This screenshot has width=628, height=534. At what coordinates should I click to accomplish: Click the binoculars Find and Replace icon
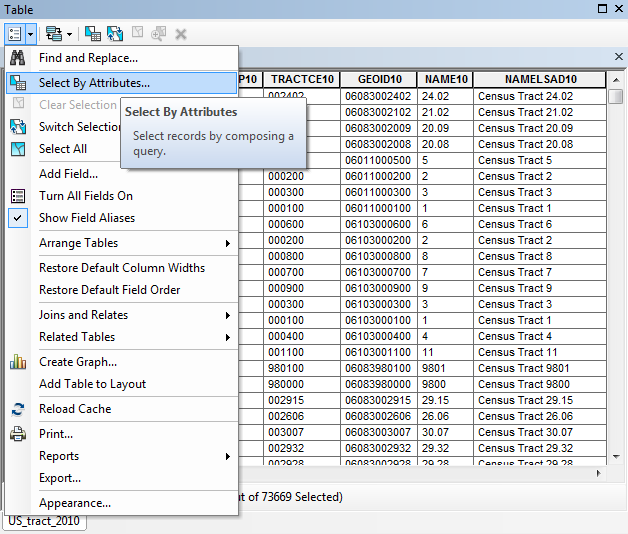(18, 58)
